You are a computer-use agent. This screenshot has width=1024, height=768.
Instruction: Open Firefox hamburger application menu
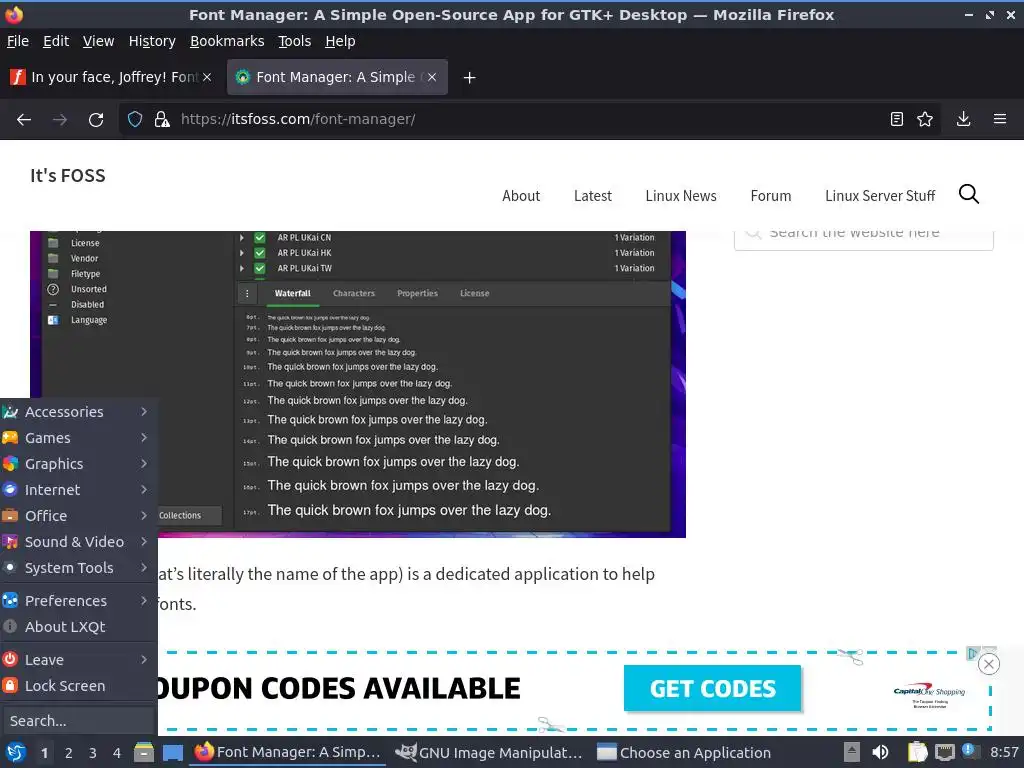coord(1000,119)
